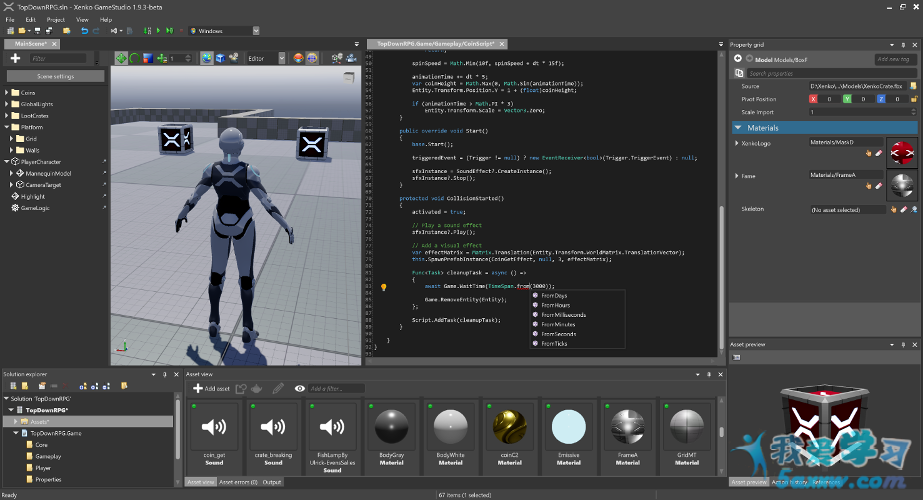Image resolution: width=923 pixels, height=500 pixels.
Task: Click the back arrow in Property grid
Action: coord(738,58)
